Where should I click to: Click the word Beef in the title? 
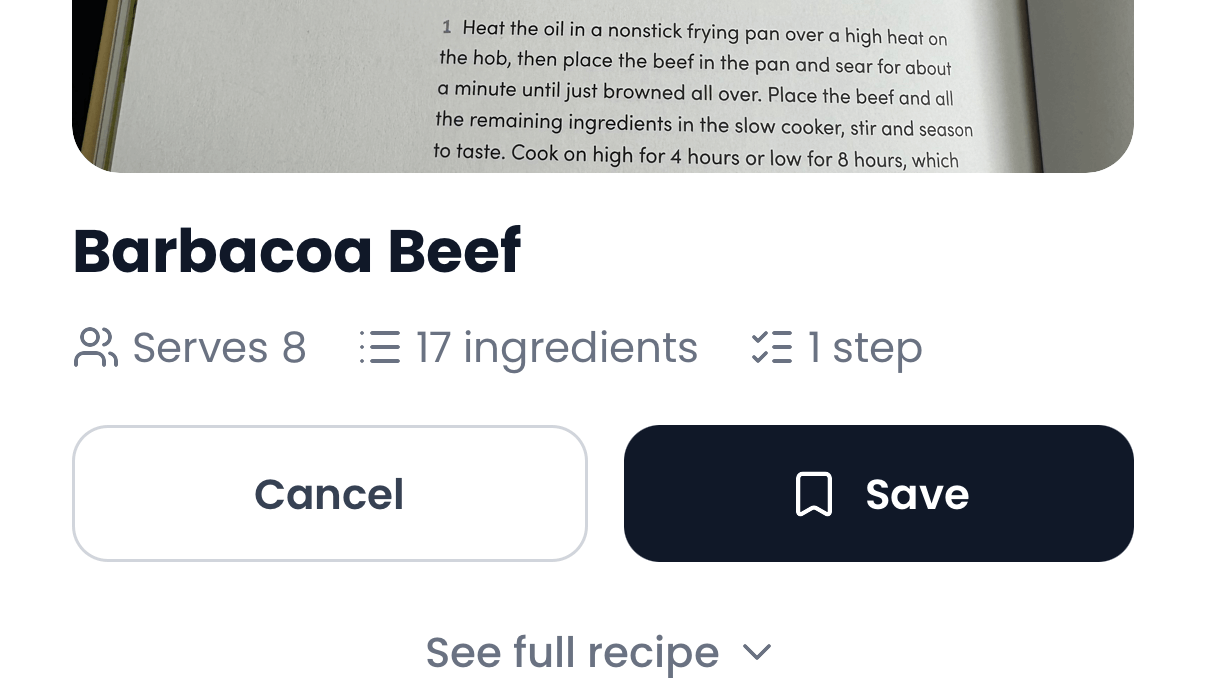(454, 251)
